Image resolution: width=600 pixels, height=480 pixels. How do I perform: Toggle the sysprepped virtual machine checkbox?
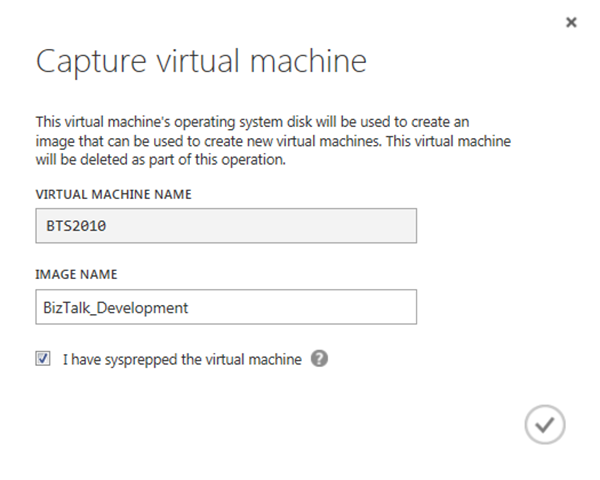click(x=43, y=359)
